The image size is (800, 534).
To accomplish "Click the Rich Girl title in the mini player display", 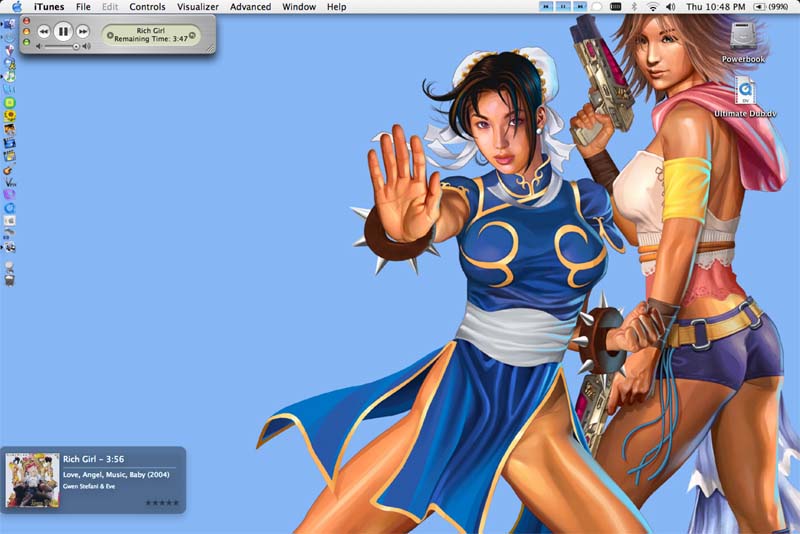I will [x=151, y=31].
